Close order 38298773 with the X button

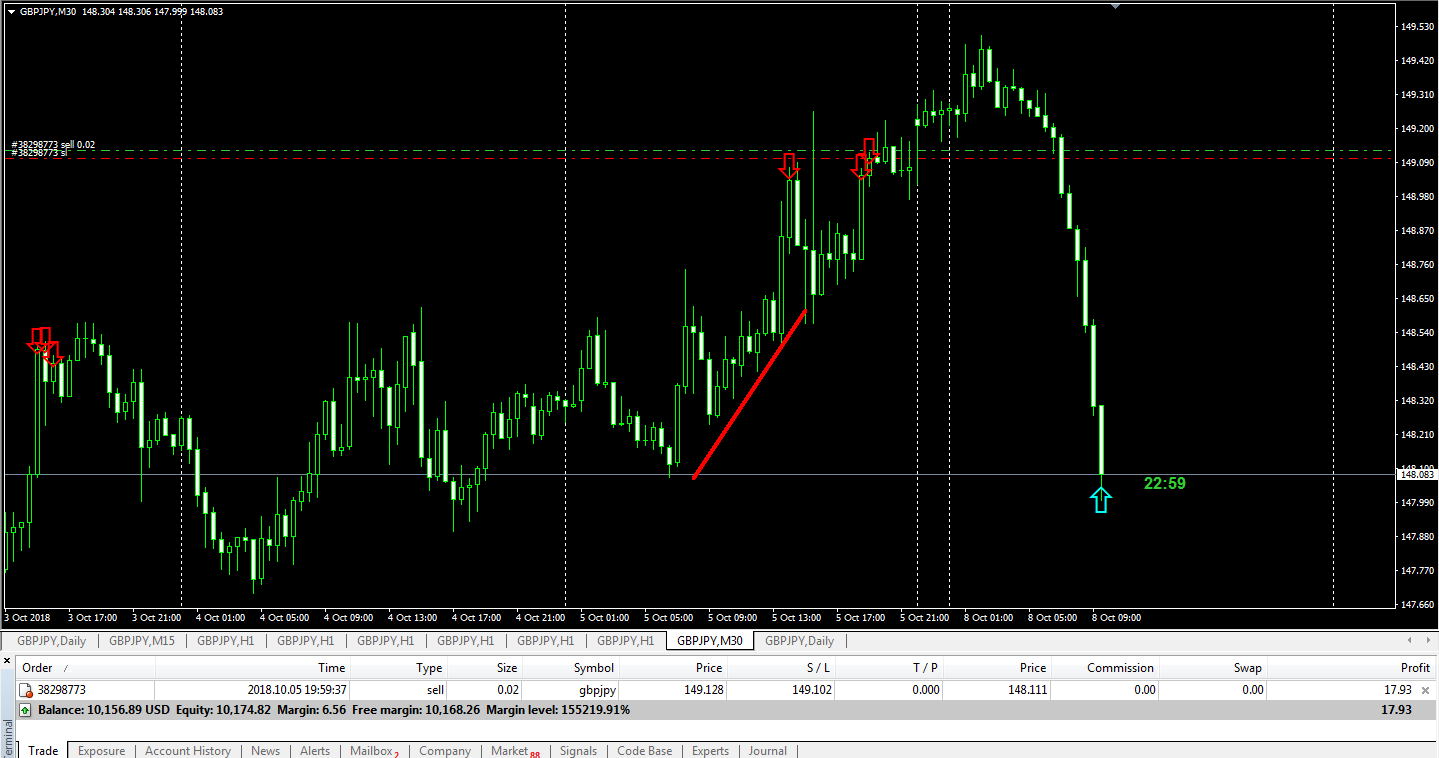1425,690
